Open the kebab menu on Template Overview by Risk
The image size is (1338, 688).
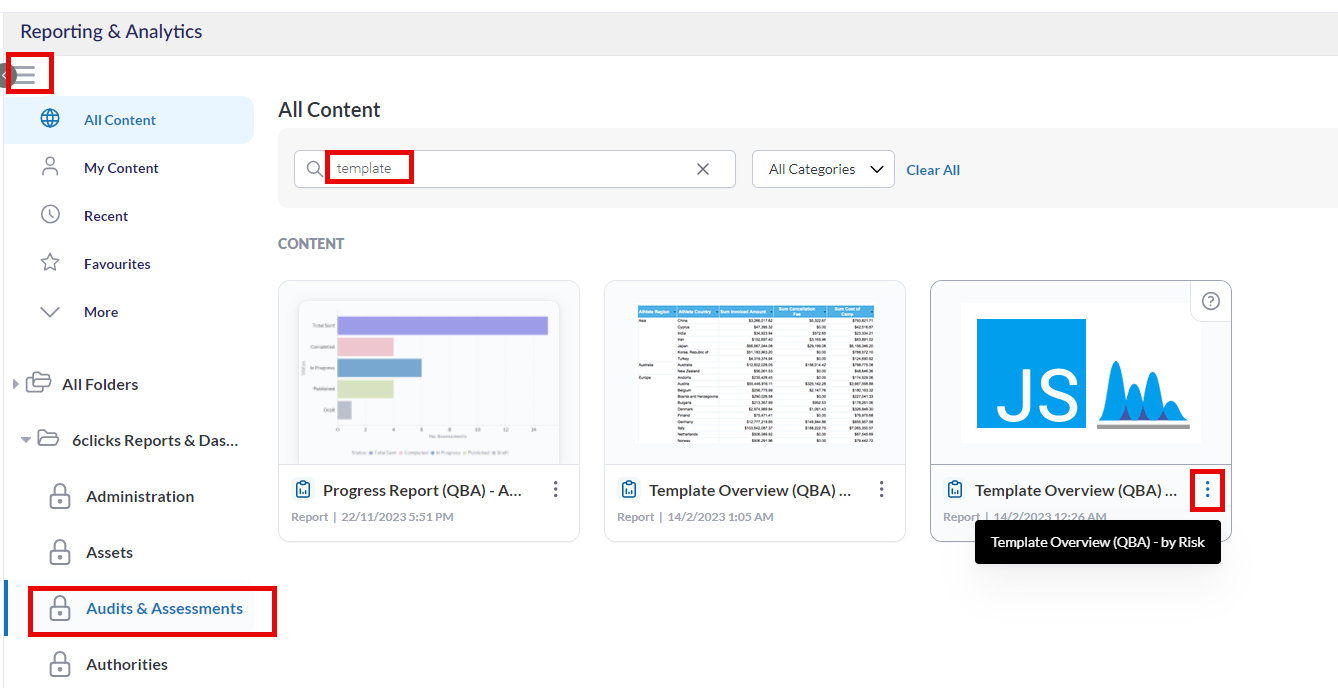coord(1207,490)
